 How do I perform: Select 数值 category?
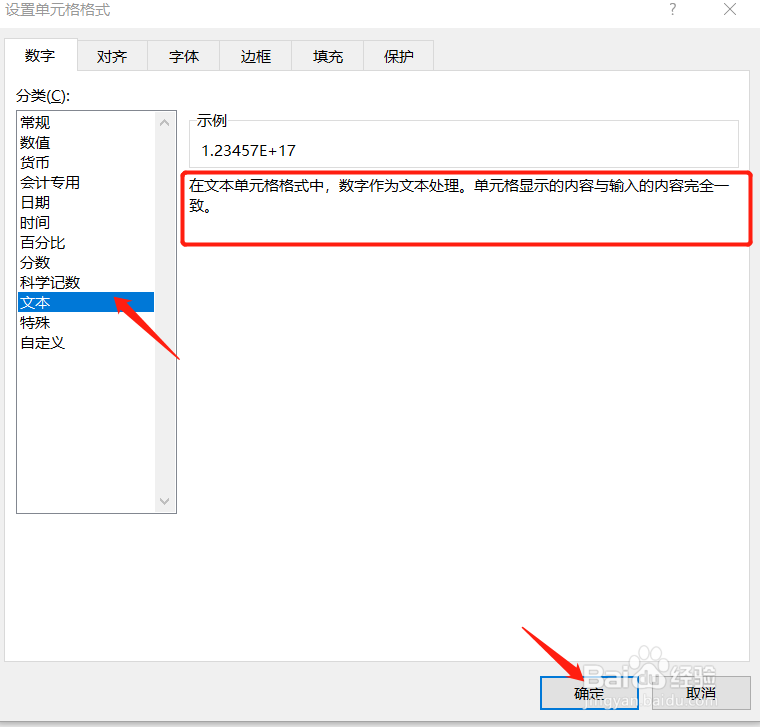click(x=86, y=142)
